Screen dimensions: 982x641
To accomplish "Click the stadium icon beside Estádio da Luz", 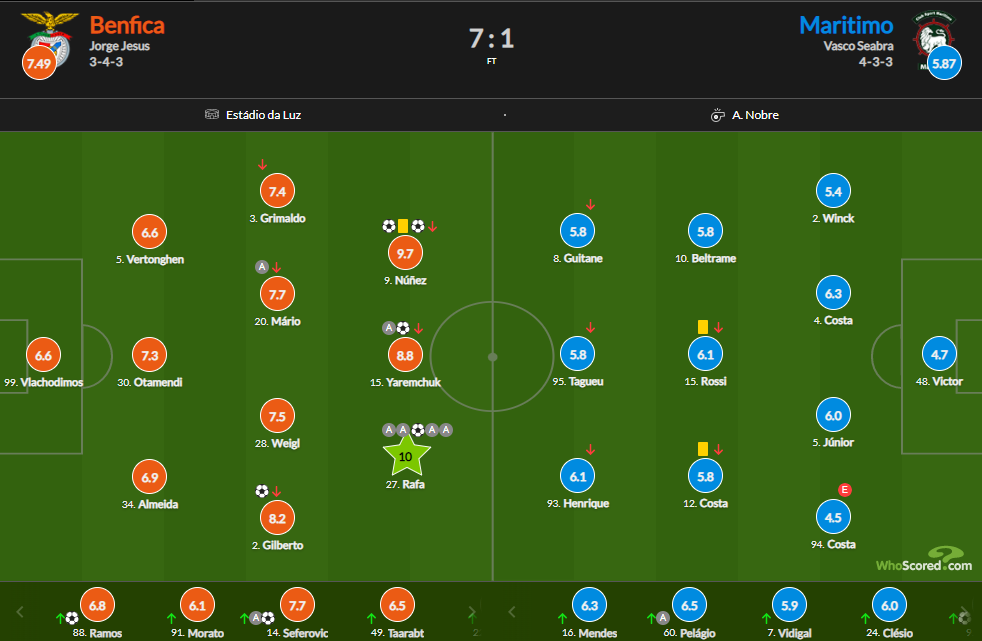I will (212, 114).
